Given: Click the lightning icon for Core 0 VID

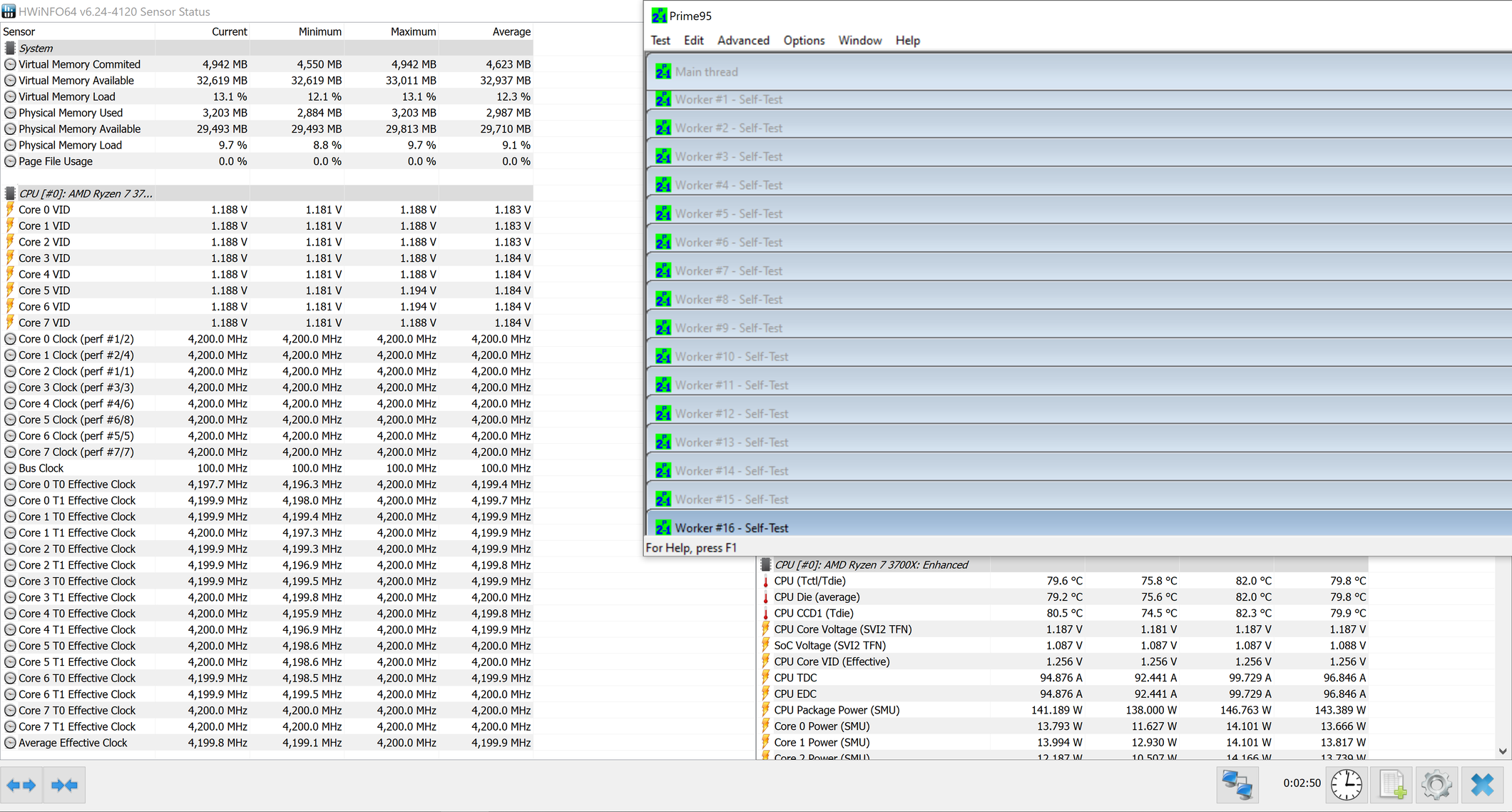Looking at the screenshot, I should coord(10,209).
